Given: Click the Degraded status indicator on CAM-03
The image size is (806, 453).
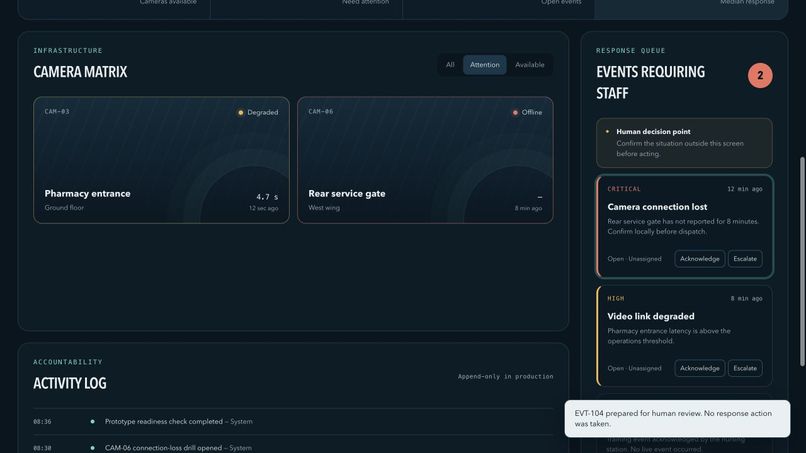Looking at the screenshot, I should click(258, 112).
